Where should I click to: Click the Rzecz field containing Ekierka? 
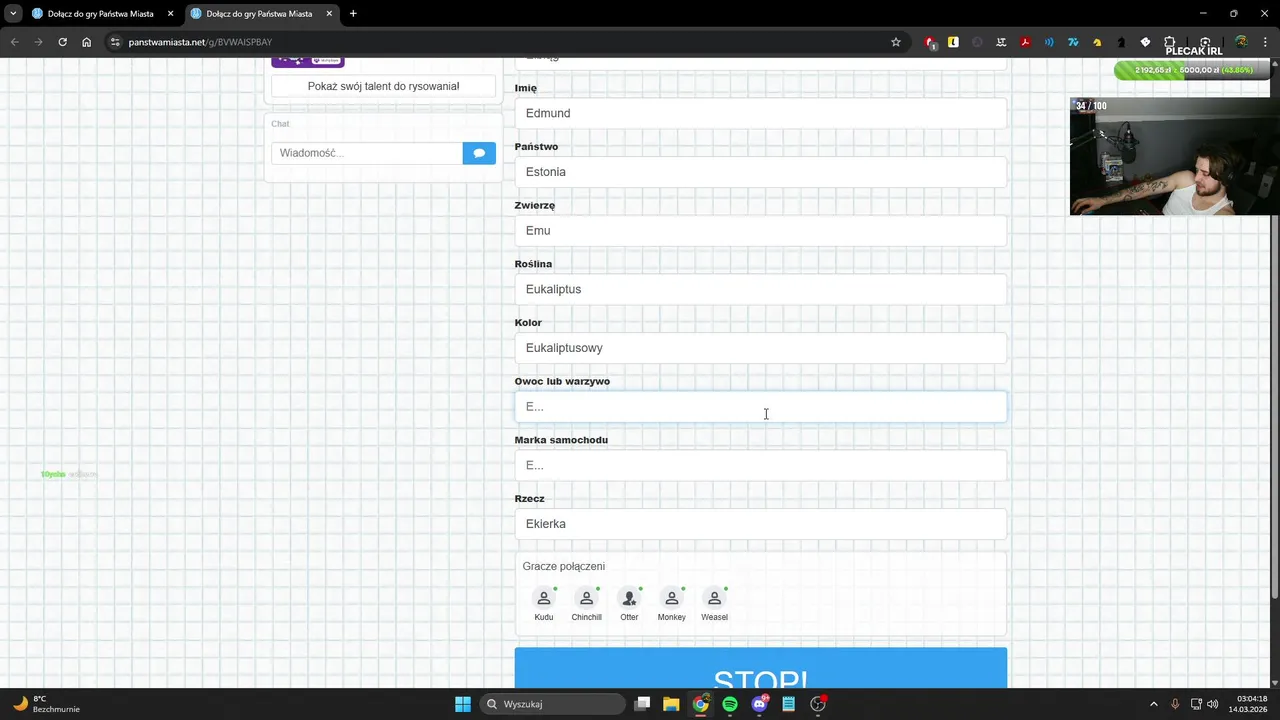click(x=761, y=524)
